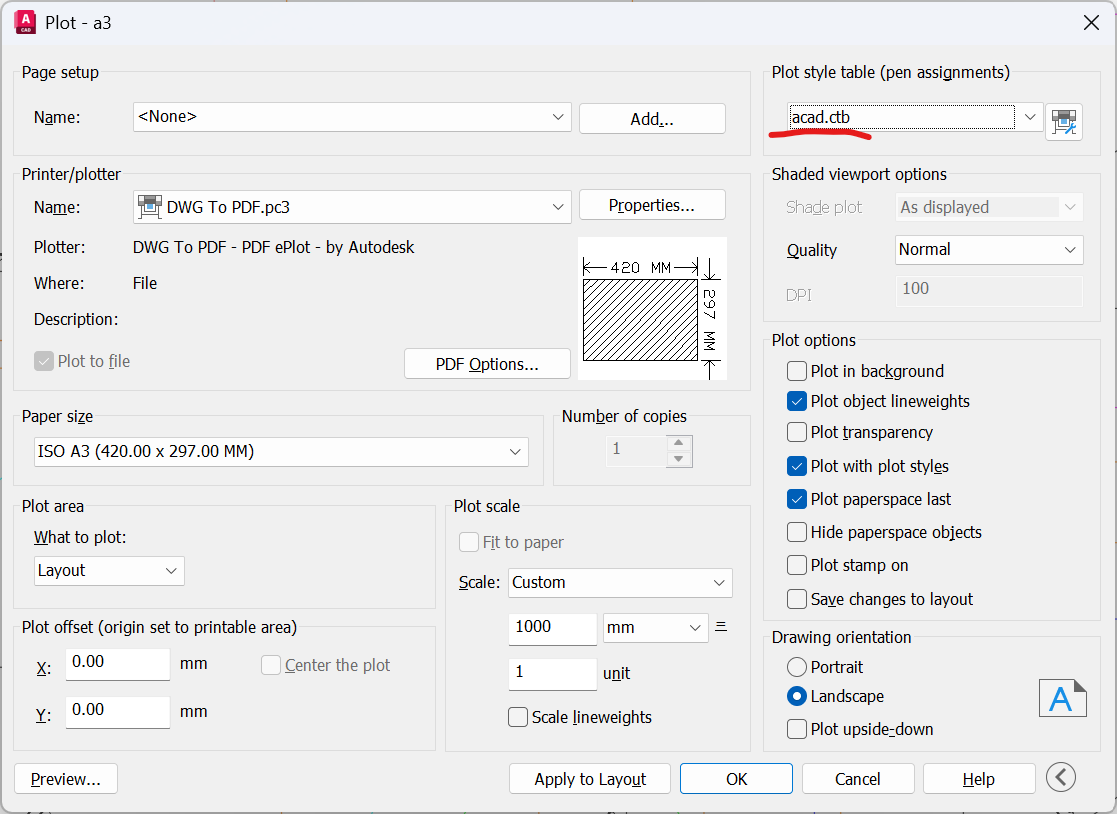Click the collapse dialog arrow icon

(1061, 777)
